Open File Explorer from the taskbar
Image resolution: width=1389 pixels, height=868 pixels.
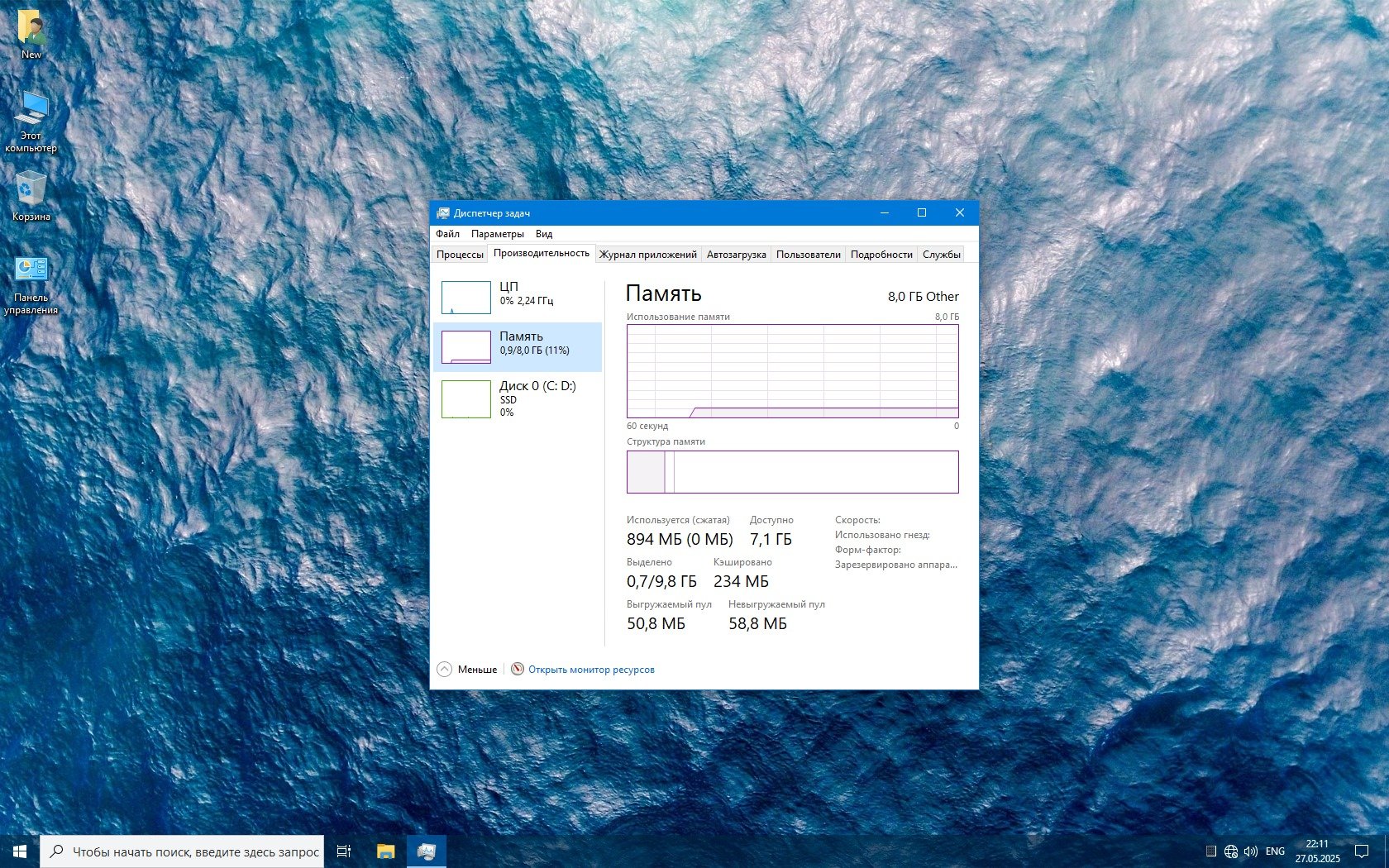coord(385,851)
